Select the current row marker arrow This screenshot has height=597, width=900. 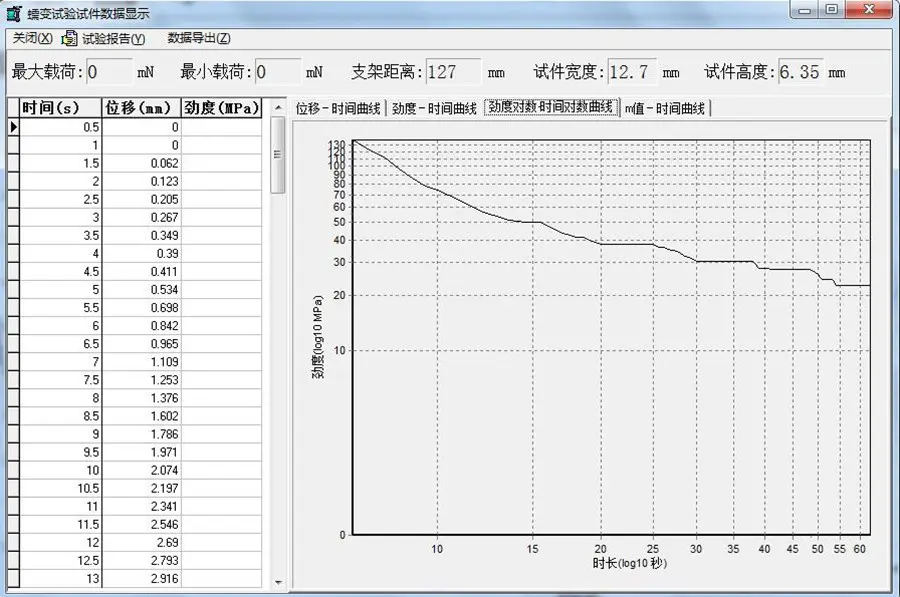13,127
